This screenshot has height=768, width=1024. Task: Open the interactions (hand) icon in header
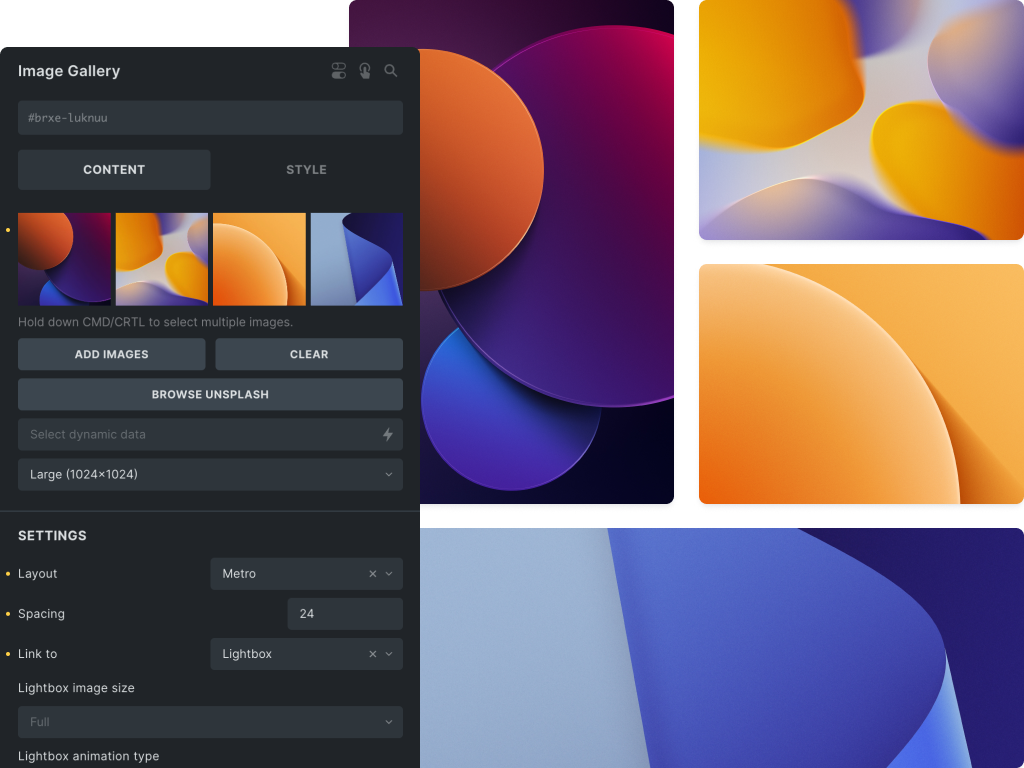click(x=364, y=70)
